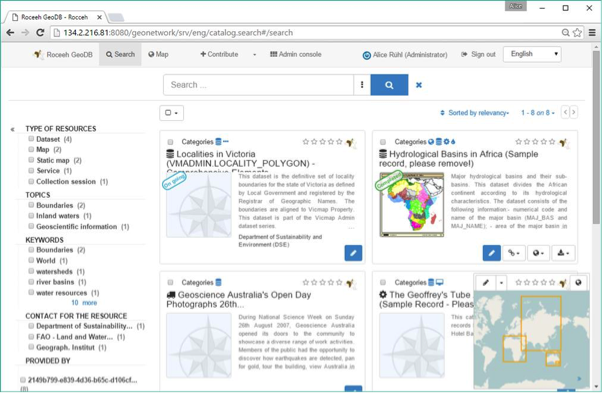Click the pencil draw tool on the map
Image resolution: width=602 pixels, height=393 pixels.
[x=486, y=283]
